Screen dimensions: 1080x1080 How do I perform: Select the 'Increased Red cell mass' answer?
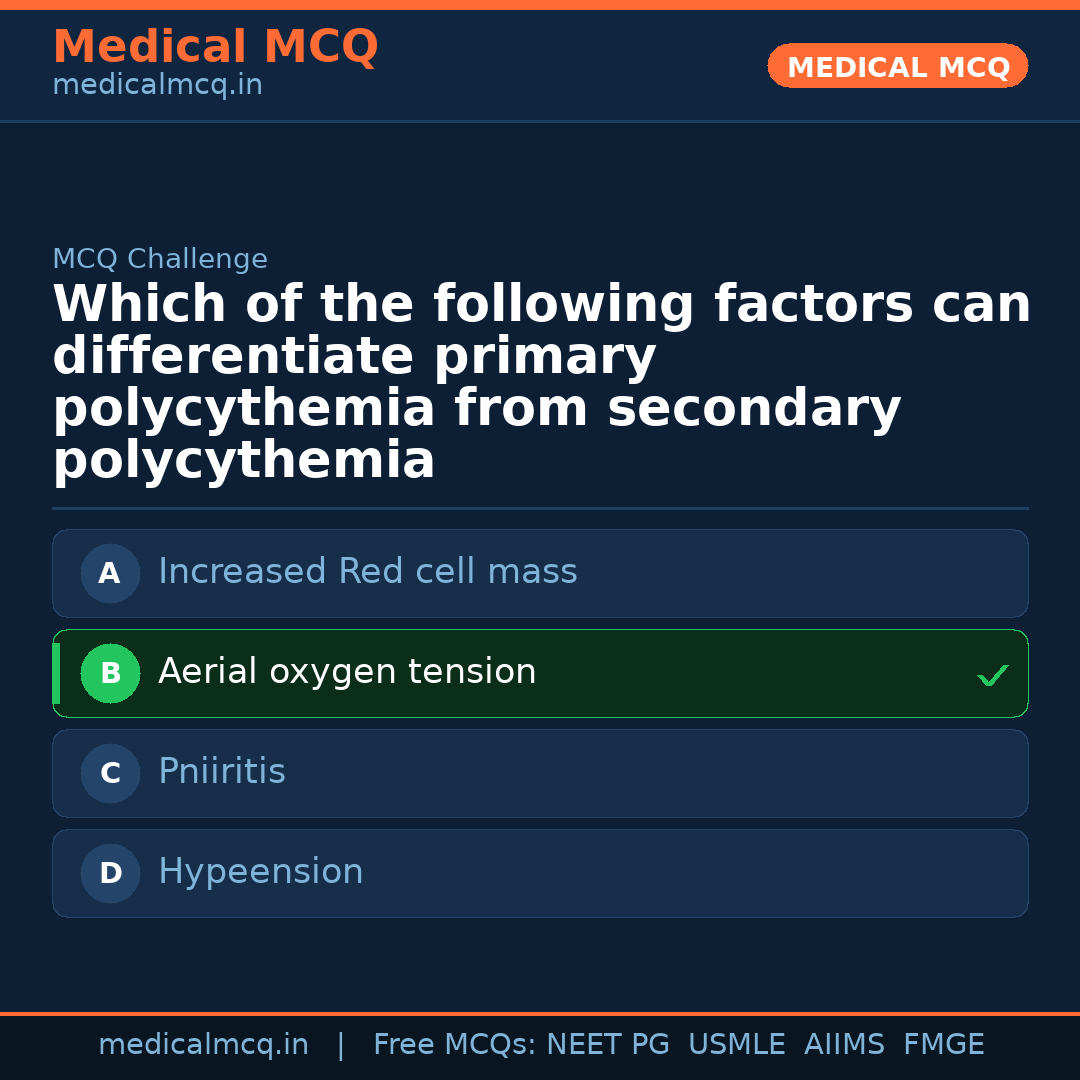pos(367,572)
